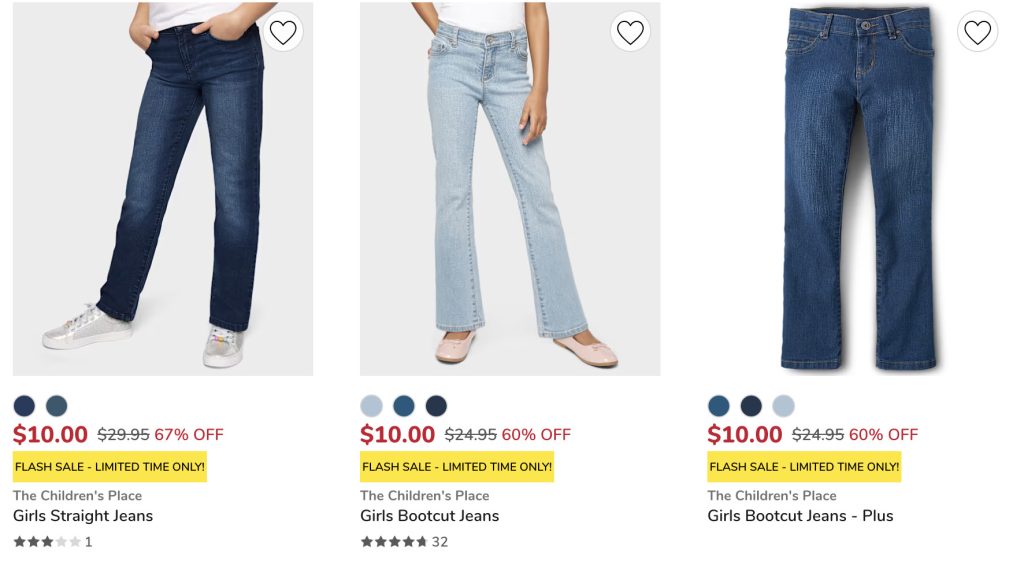The image size is (1024, 561).
Task: Click heart icon on Girls Bootcut Jeans
Action: (x=630, y=33)
